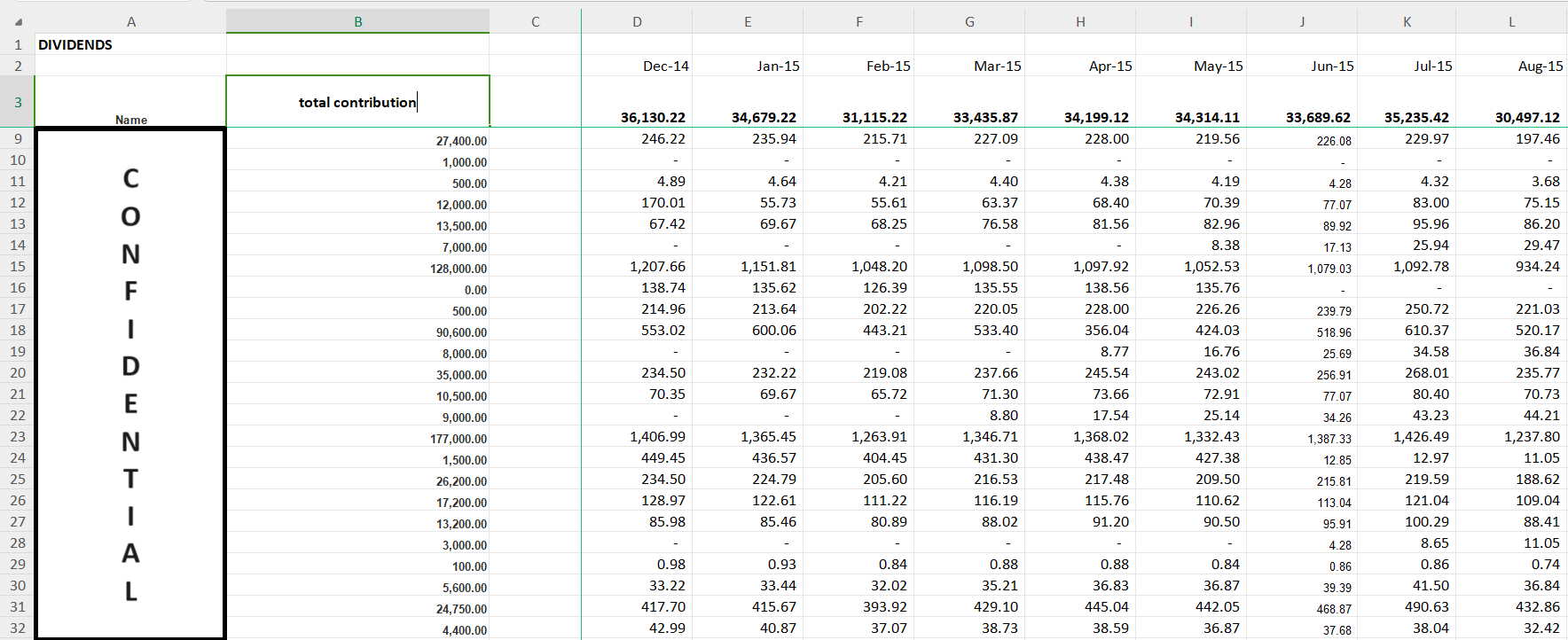1568x640 pixels.
Task: Select the Jul-15 month header
Action: click(1407, 66)
